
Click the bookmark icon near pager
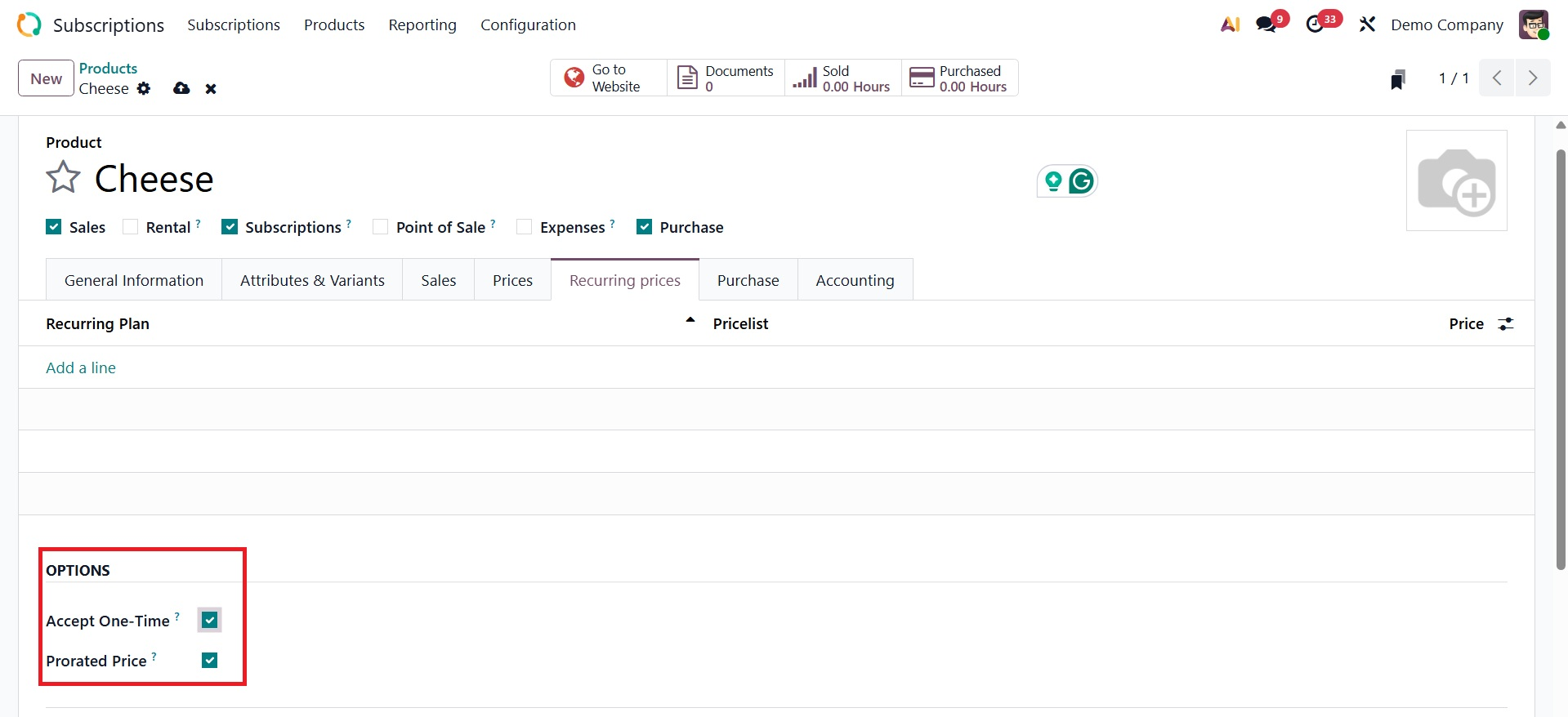click(1398, 79)
